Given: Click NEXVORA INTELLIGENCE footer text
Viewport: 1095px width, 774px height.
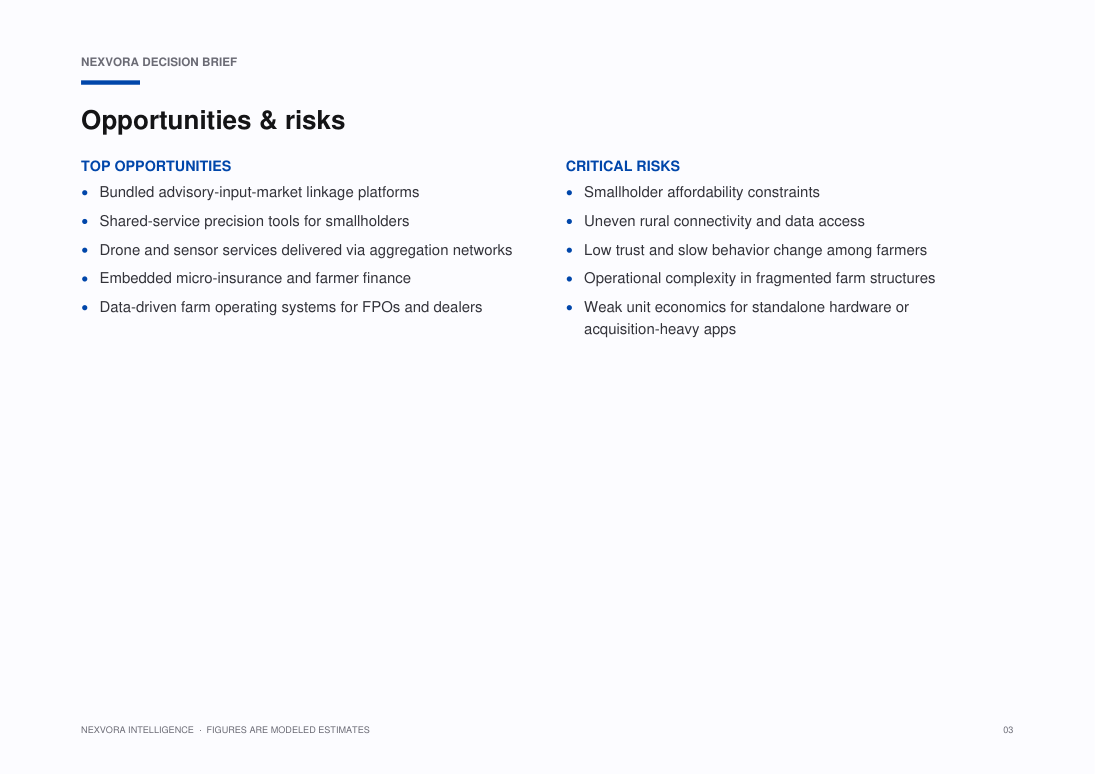Looking at the screenshot, I should tap(137, 730).
